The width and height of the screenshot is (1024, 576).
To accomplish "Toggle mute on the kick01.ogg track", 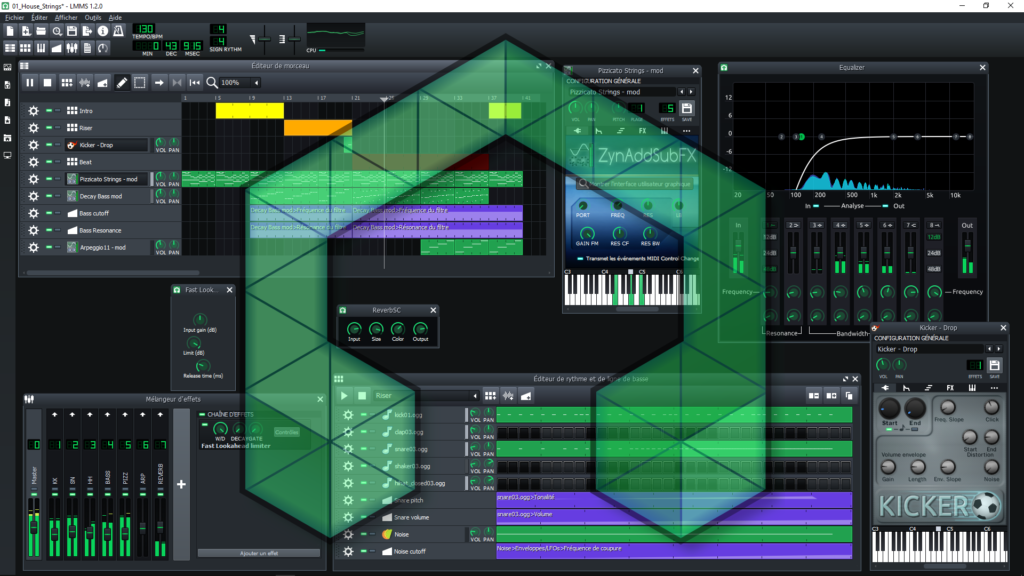I will pos(362,414).
